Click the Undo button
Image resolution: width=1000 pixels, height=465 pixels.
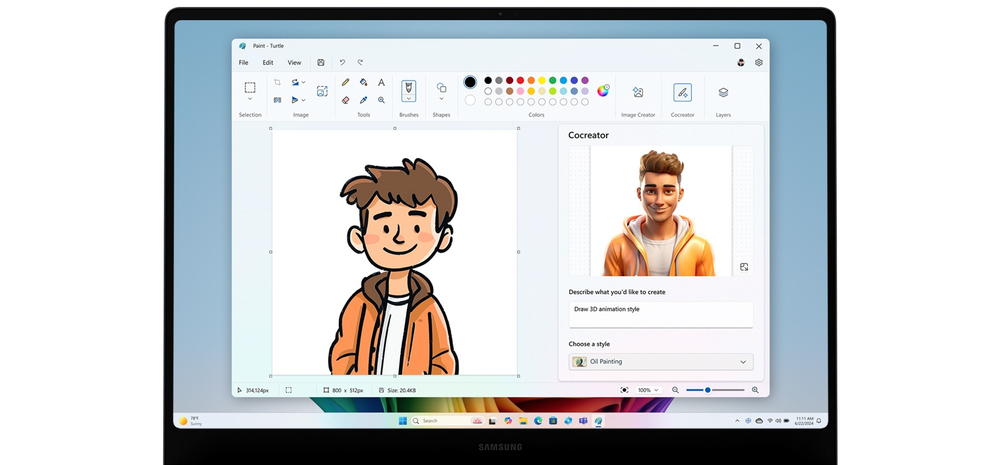(342, 63)
